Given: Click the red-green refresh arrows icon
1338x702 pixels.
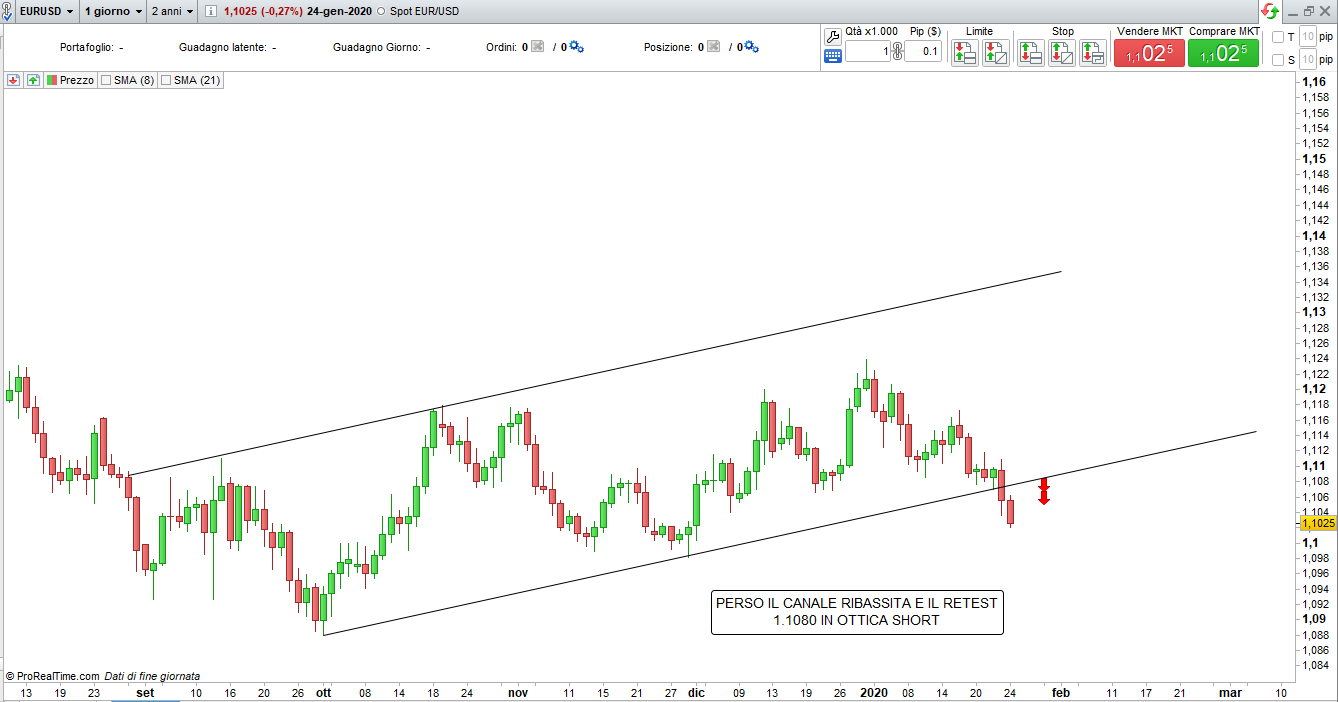Looking at the screenshot, I should pyautogui.click(x=1269, y=11).
